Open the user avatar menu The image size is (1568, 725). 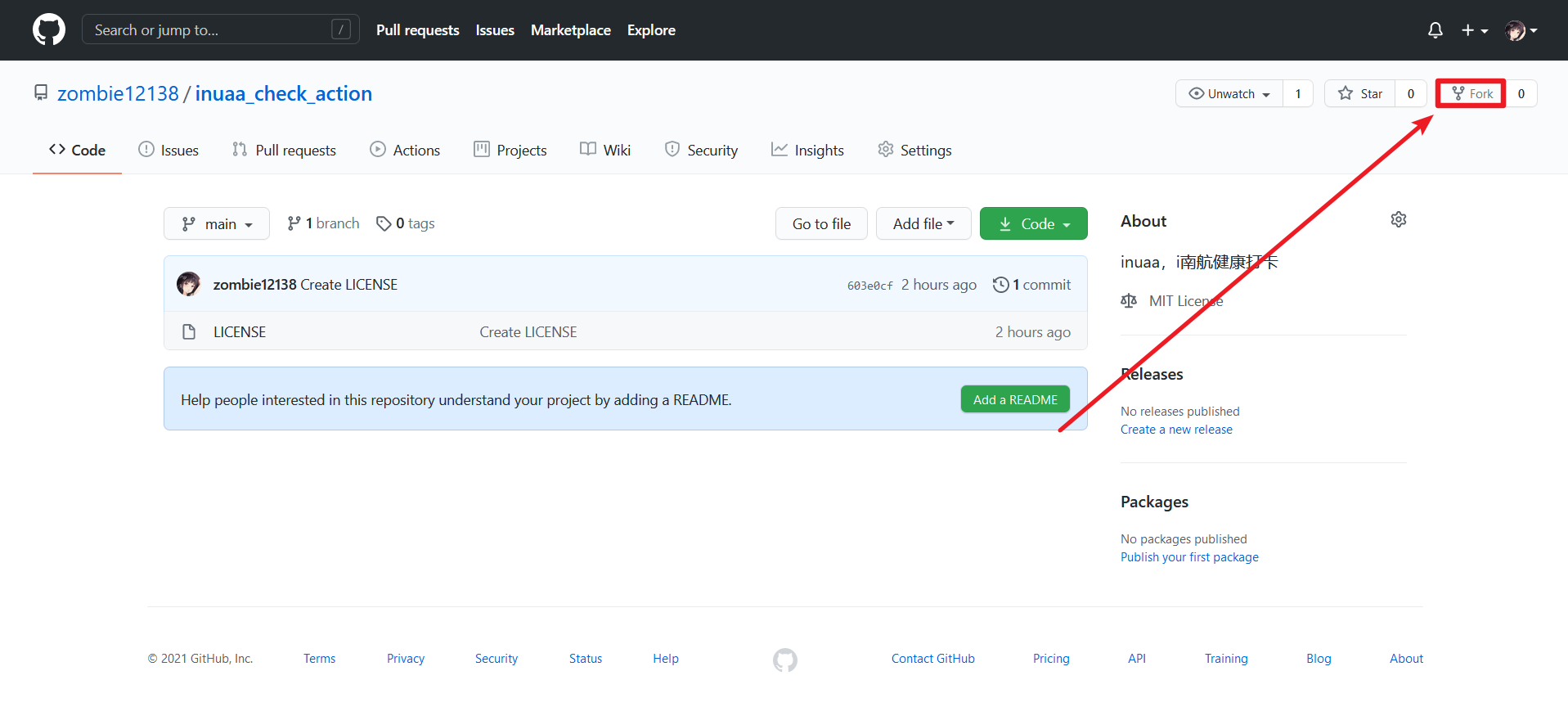click(x=1521, y=30)
